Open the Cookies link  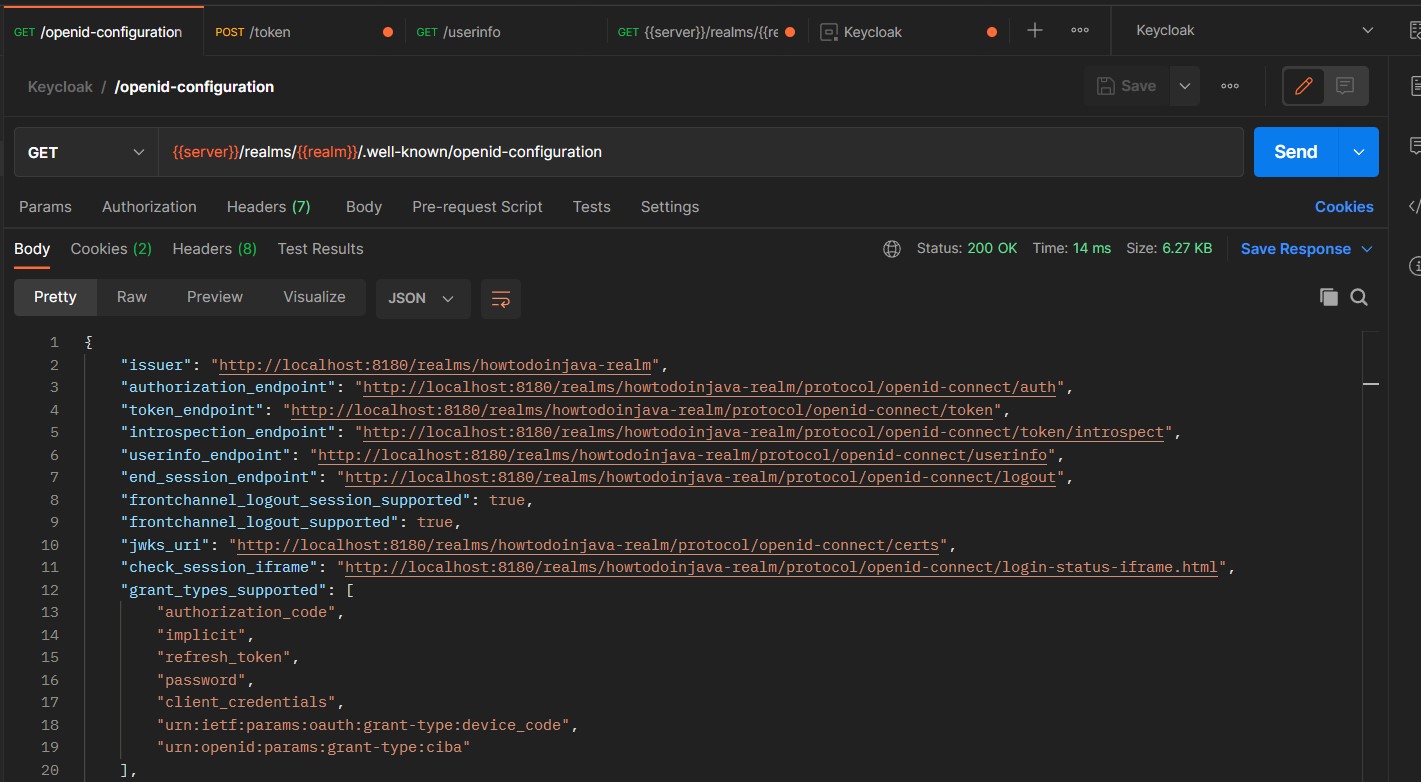1344,207
